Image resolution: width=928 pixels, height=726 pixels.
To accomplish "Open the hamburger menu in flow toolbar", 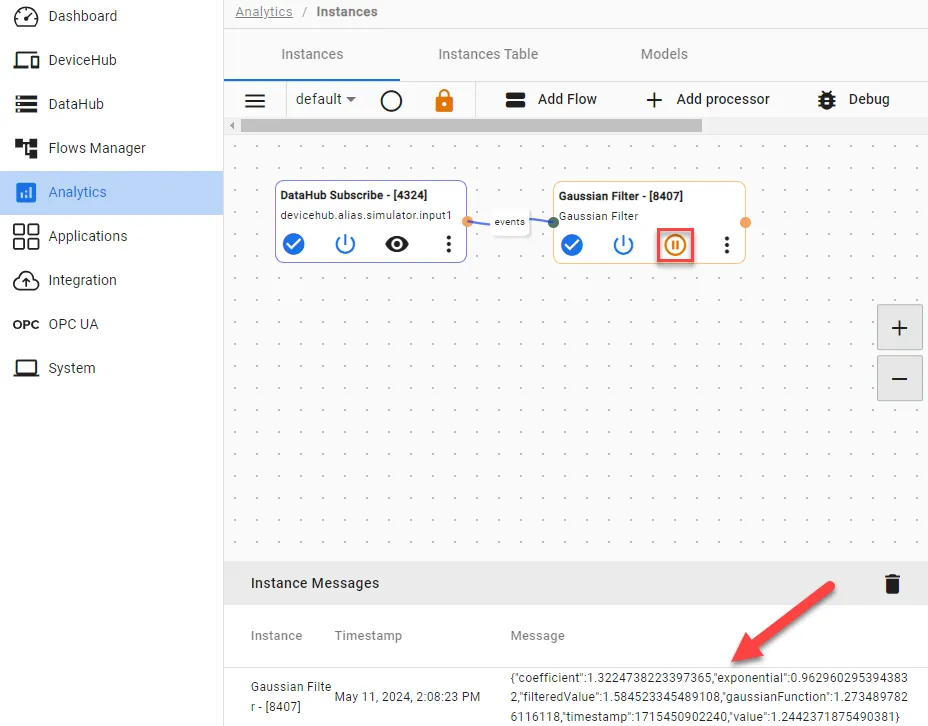I will pos(255,100).
